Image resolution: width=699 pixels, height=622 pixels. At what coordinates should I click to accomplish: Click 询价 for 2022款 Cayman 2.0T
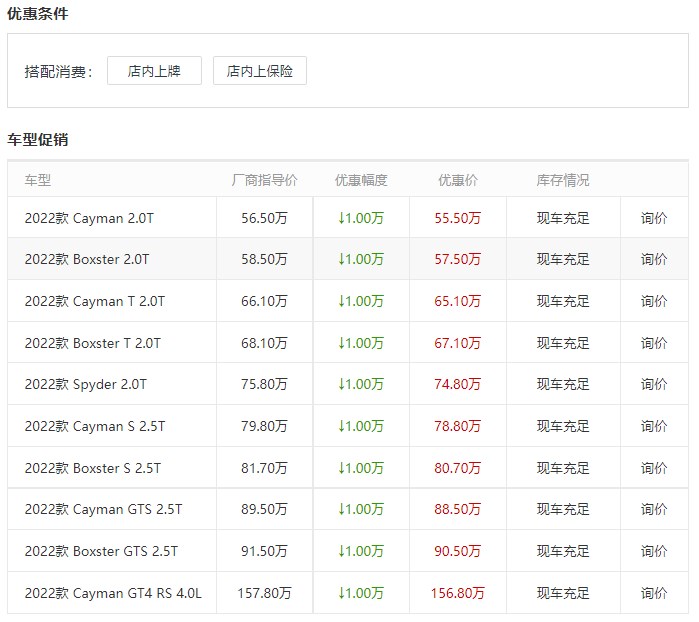[x=654, y=218]
